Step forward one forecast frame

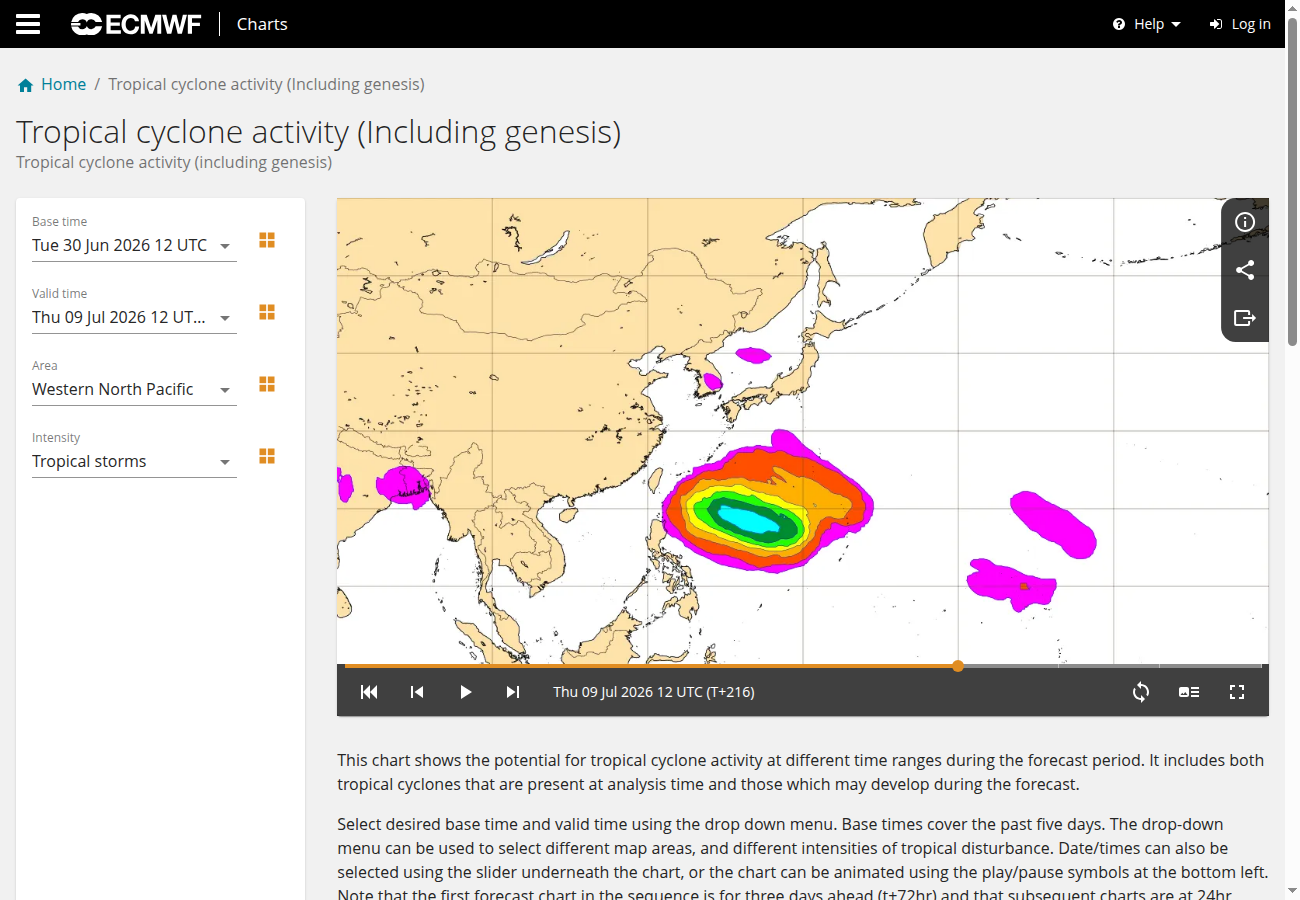click(513, 692)
